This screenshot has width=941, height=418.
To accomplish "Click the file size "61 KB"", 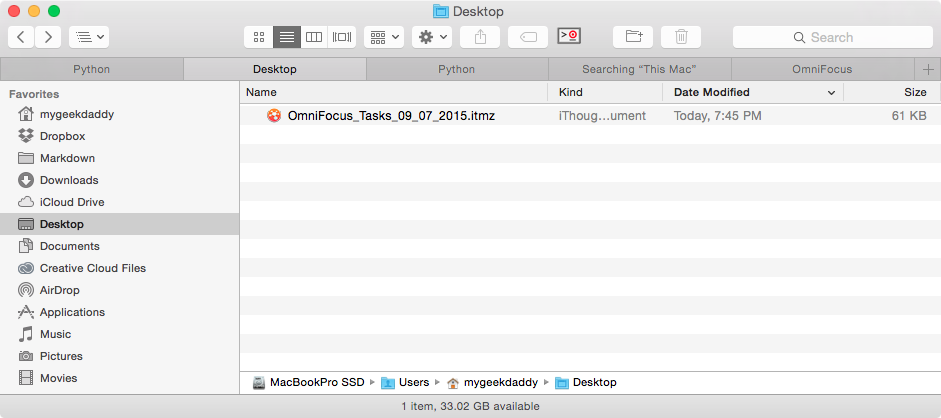I will coord(909,116).
